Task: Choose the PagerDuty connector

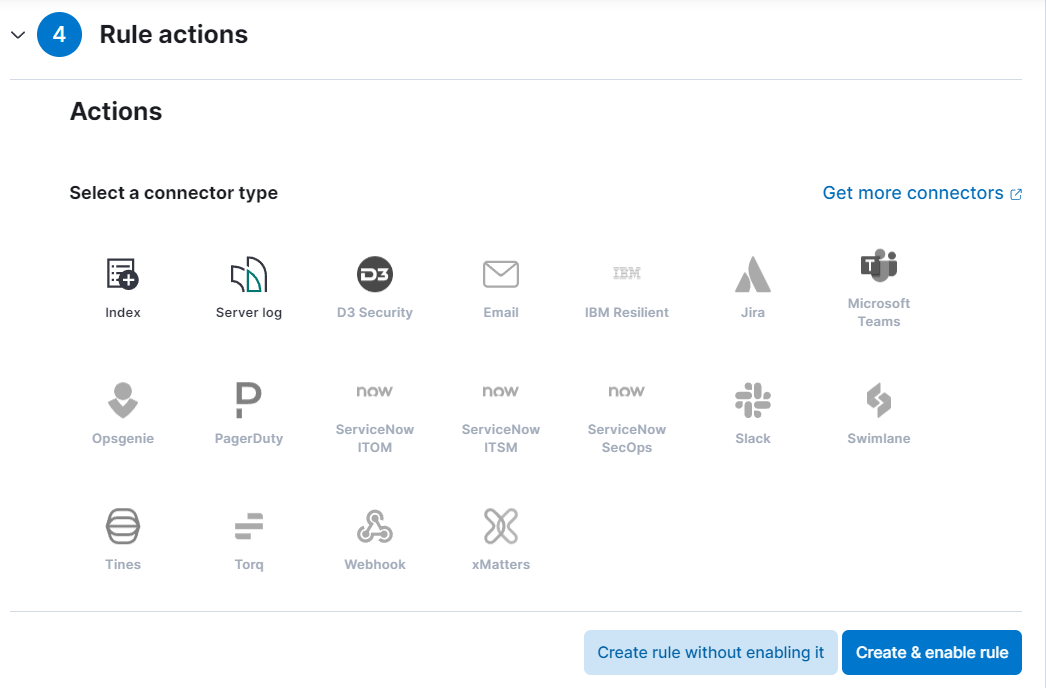Action: pyautogui.click(x=249, y=413)
